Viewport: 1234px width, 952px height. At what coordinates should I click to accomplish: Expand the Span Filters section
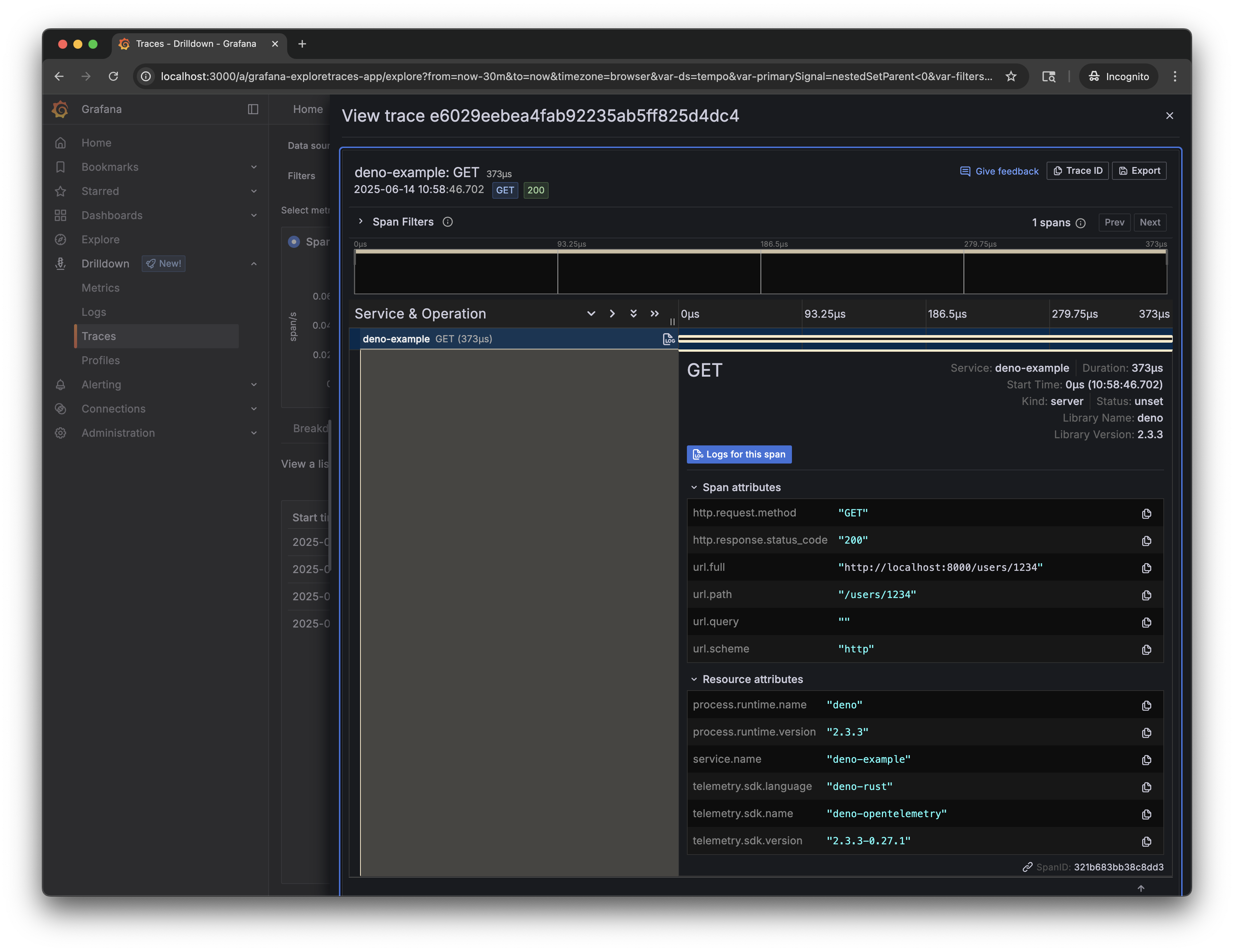pos(360,221)
